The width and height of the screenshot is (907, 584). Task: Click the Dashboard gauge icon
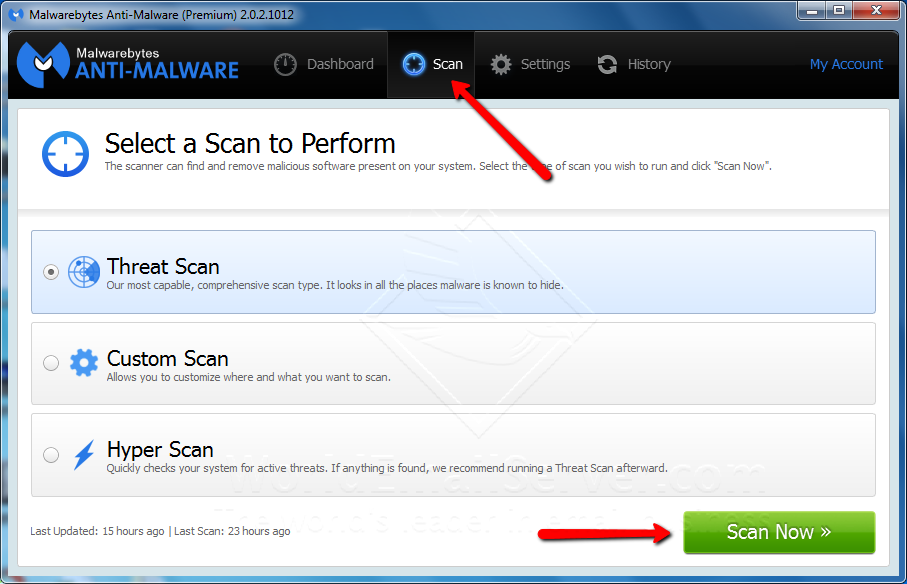[285, 64]
